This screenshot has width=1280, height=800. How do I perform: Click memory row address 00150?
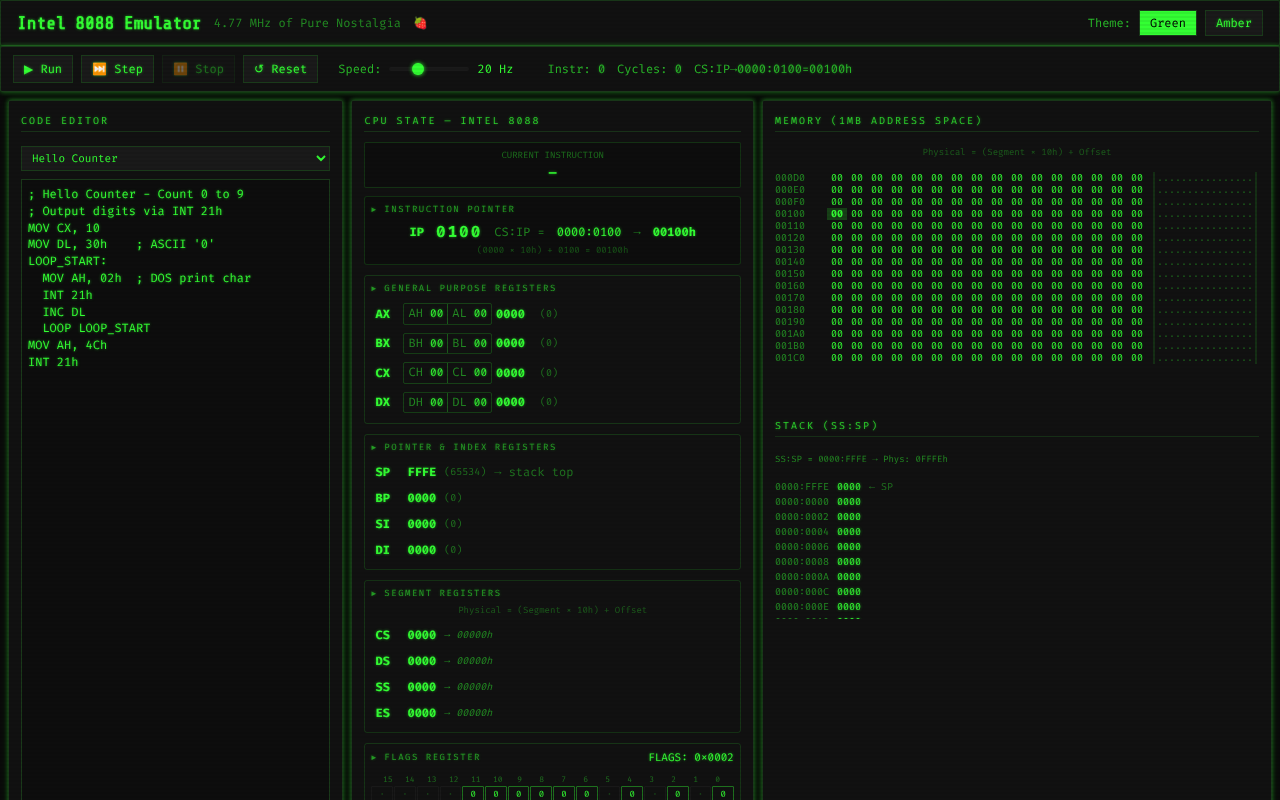coord(790,274)
